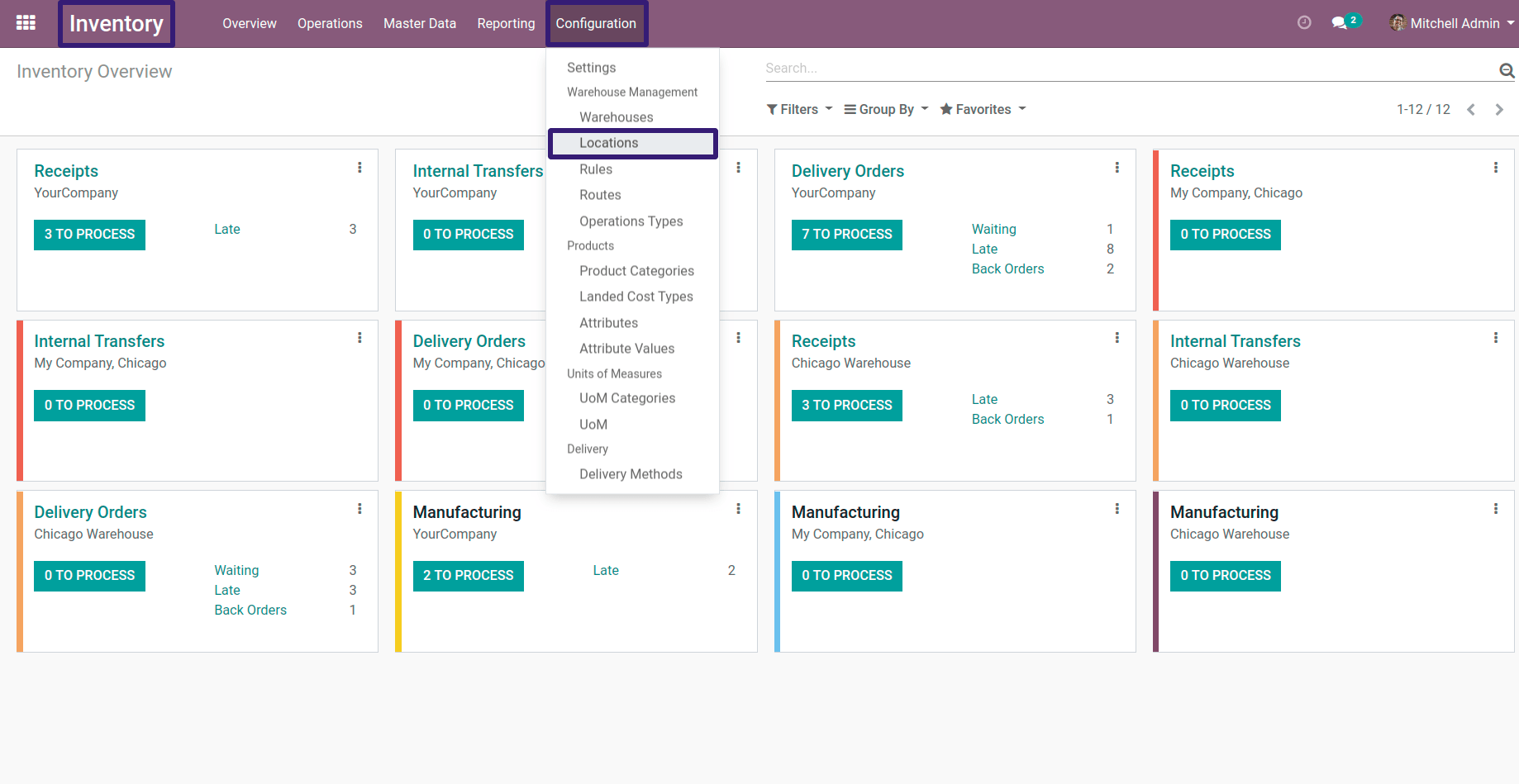
Task: Focus the Search input field
Action: [x=1129, y=69]
